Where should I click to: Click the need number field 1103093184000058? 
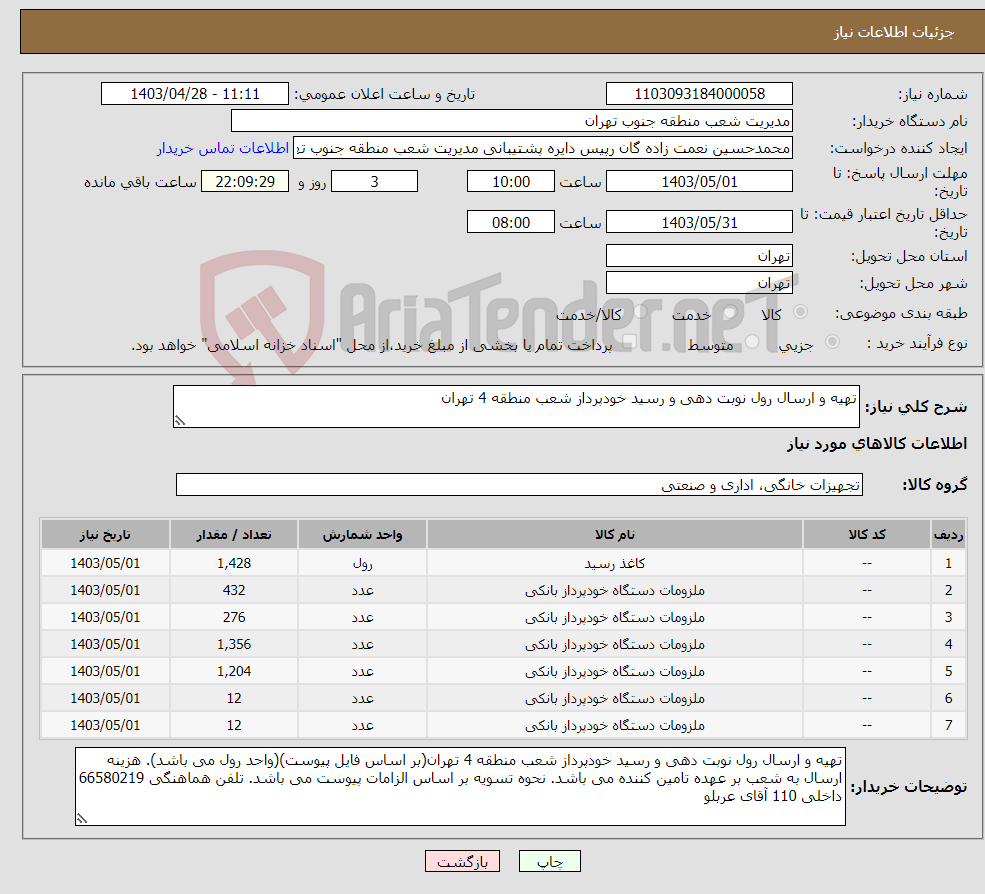coord(699,94)
